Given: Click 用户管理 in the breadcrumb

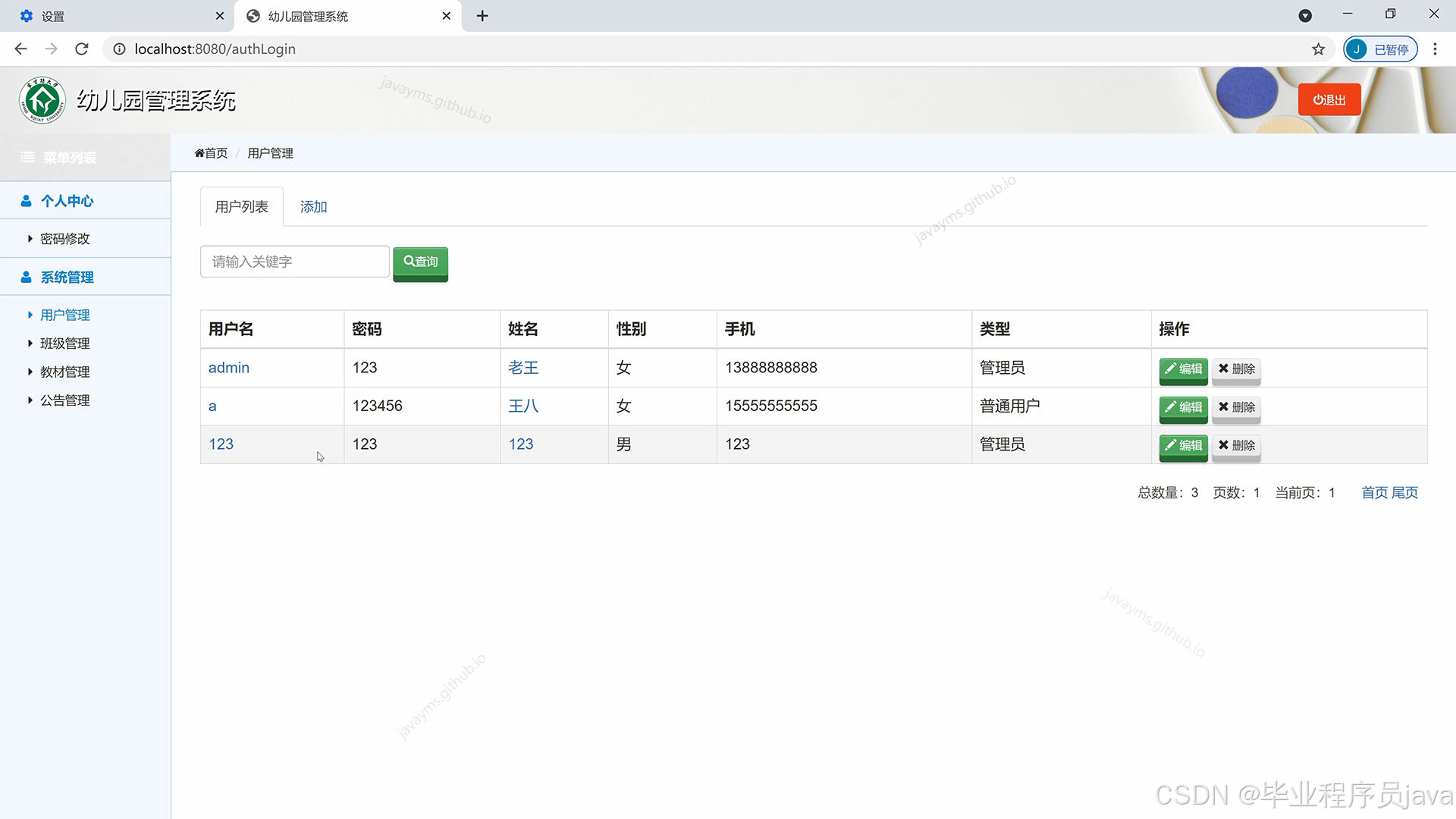Looking at the screenshot, I should pyautogui.click(x=270, y=153).
